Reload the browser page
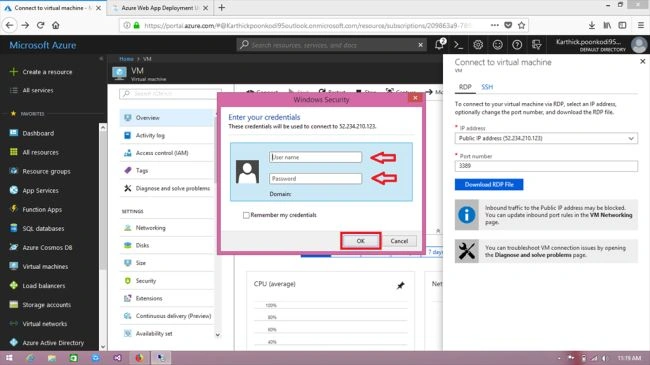Viewport: 650px width, 365px height. [40, 25]
